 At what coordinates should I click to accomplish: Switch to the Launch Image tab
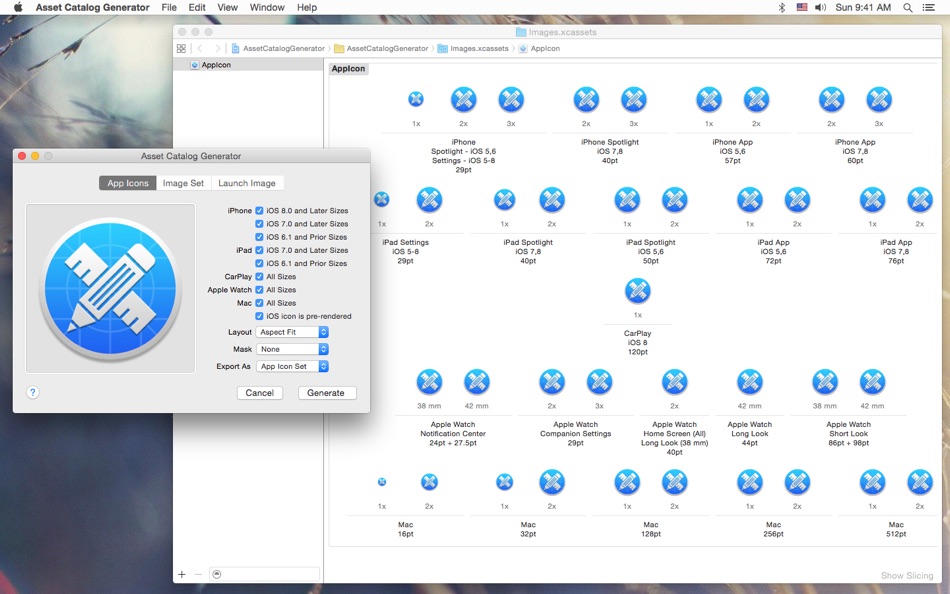coord(247,183)
